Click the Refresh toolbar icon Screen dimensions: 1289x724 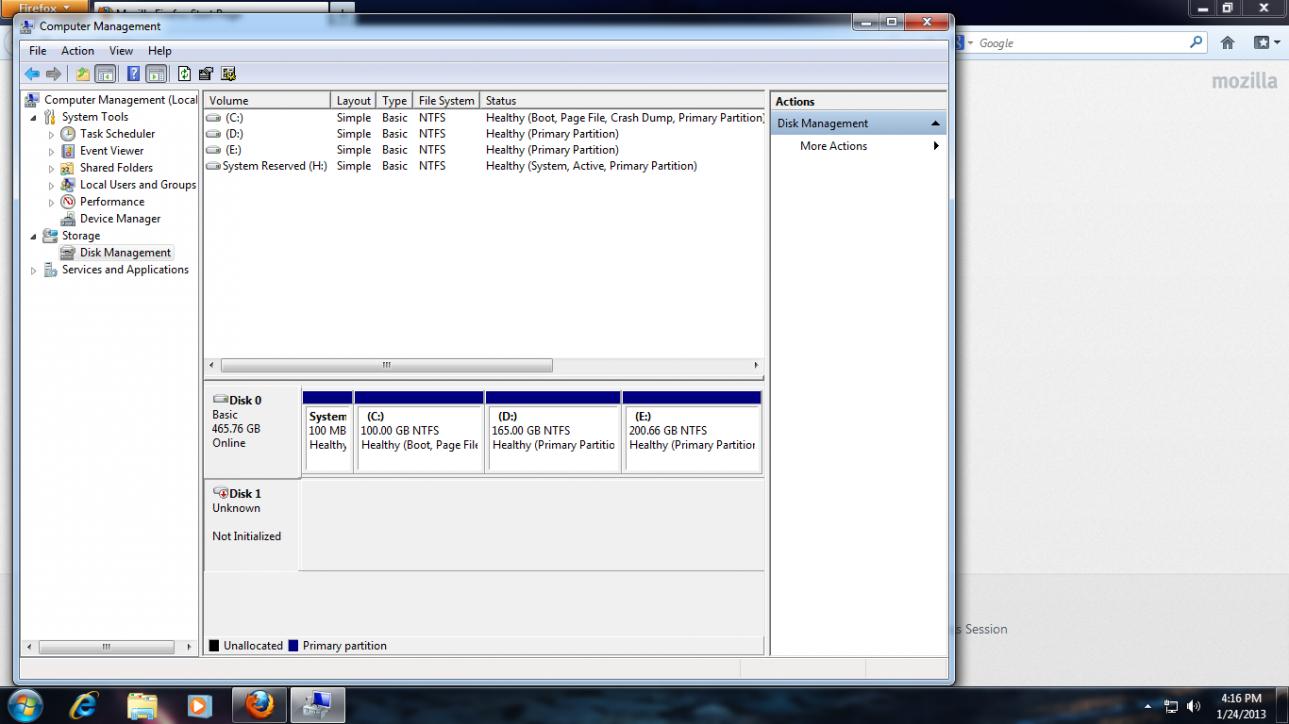click(184, 74)
